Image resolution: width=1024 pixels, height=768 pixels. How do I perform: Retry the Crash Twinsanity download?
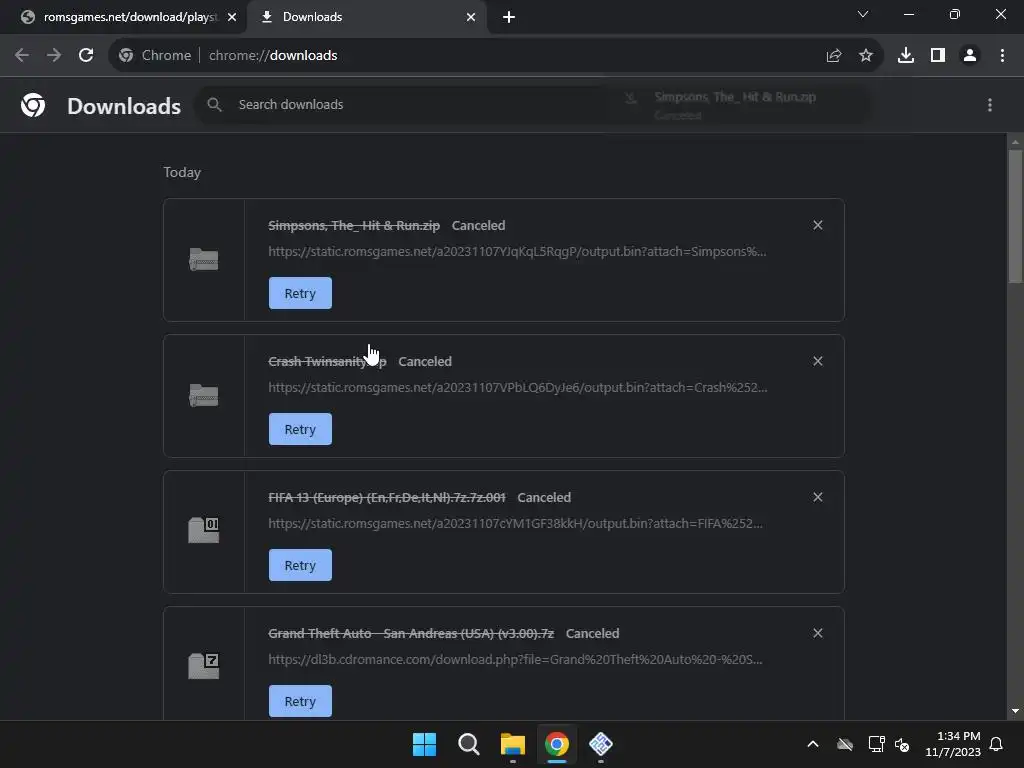coord(300,429)
